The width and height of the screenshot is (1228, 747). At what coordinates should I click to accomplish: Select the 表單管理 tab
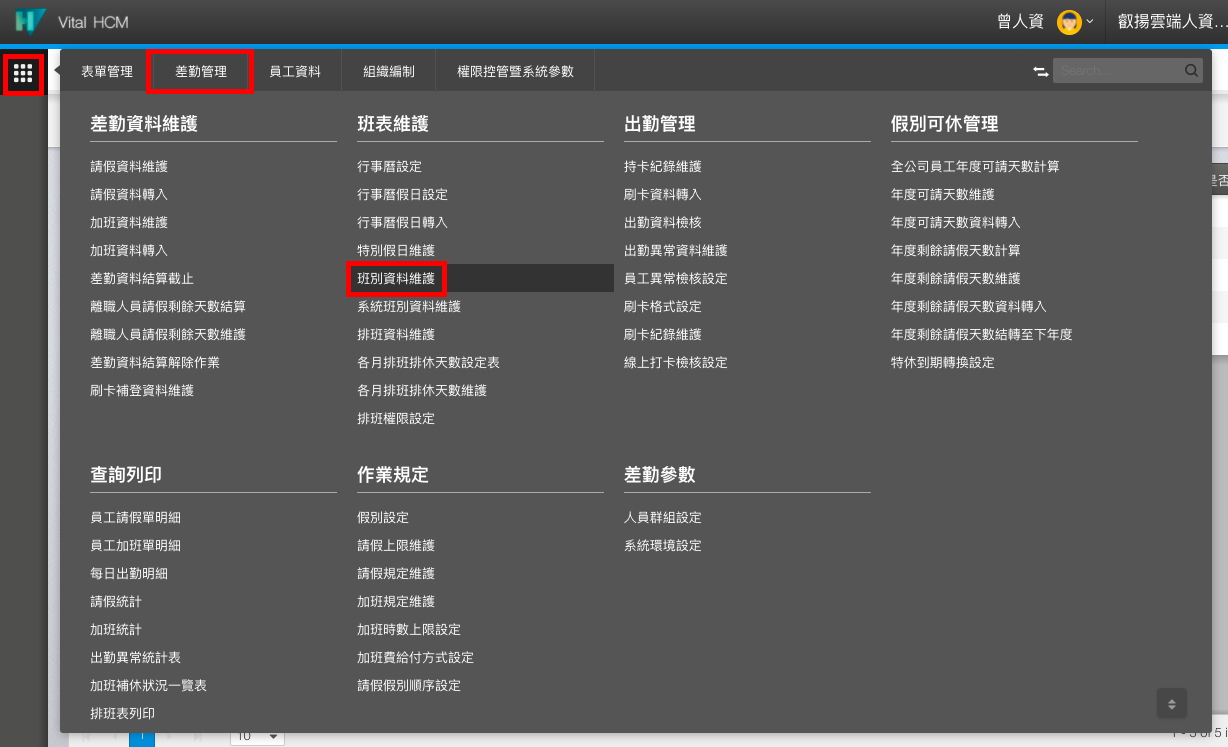click(x=107, y=72)
